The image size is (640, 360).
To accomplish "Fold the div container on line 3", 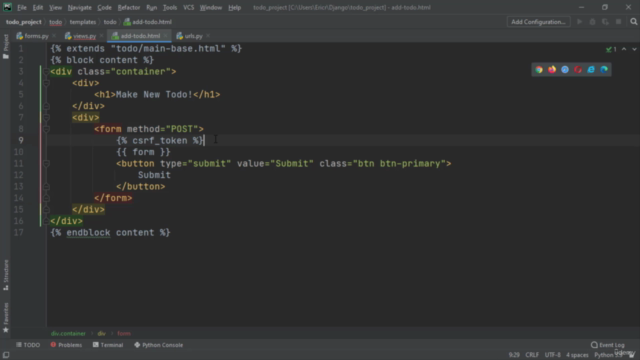I will coord(46,72).
